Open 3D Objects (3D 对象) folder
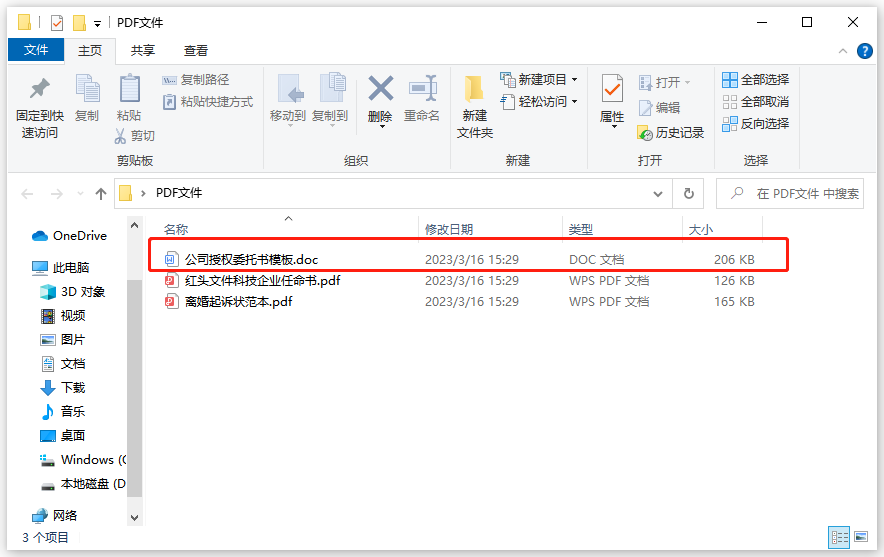 [73, 292]
